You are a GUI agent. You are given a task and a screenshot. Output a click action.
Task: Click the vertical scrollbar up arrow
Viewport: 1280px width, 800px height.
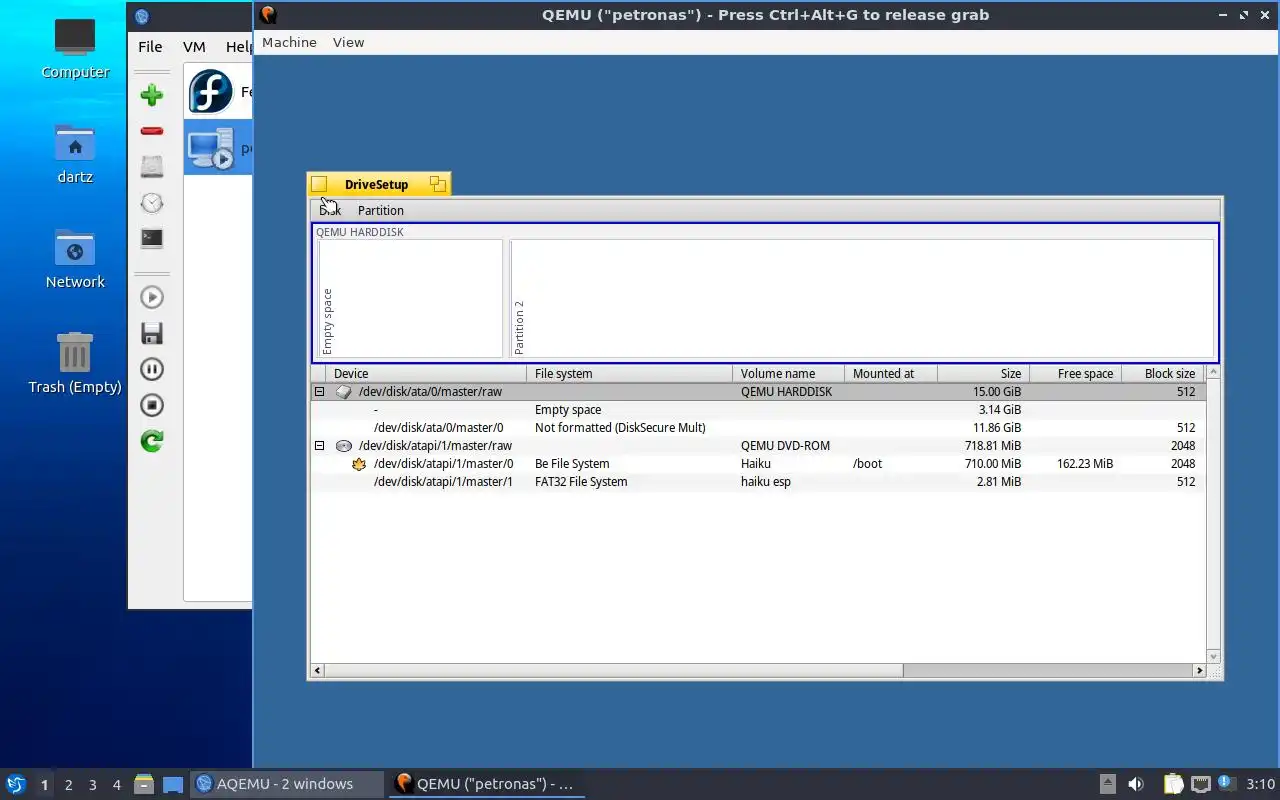pyautogui.click(x=1214, y=372)
